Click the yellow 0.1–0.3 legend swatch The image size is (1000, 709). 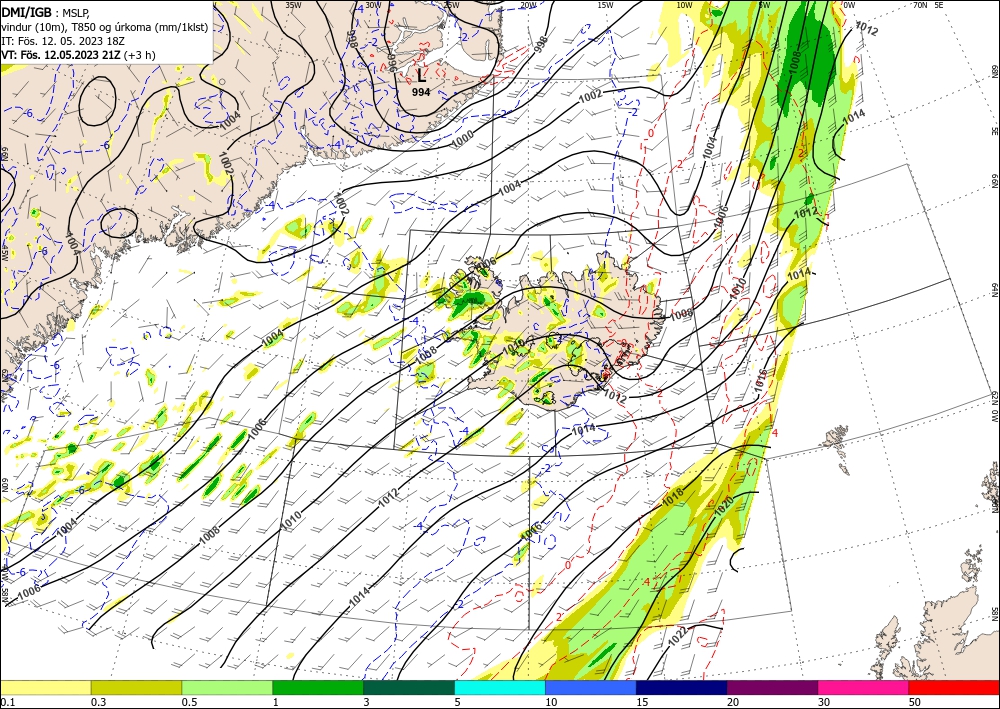(x=45, y=688)
